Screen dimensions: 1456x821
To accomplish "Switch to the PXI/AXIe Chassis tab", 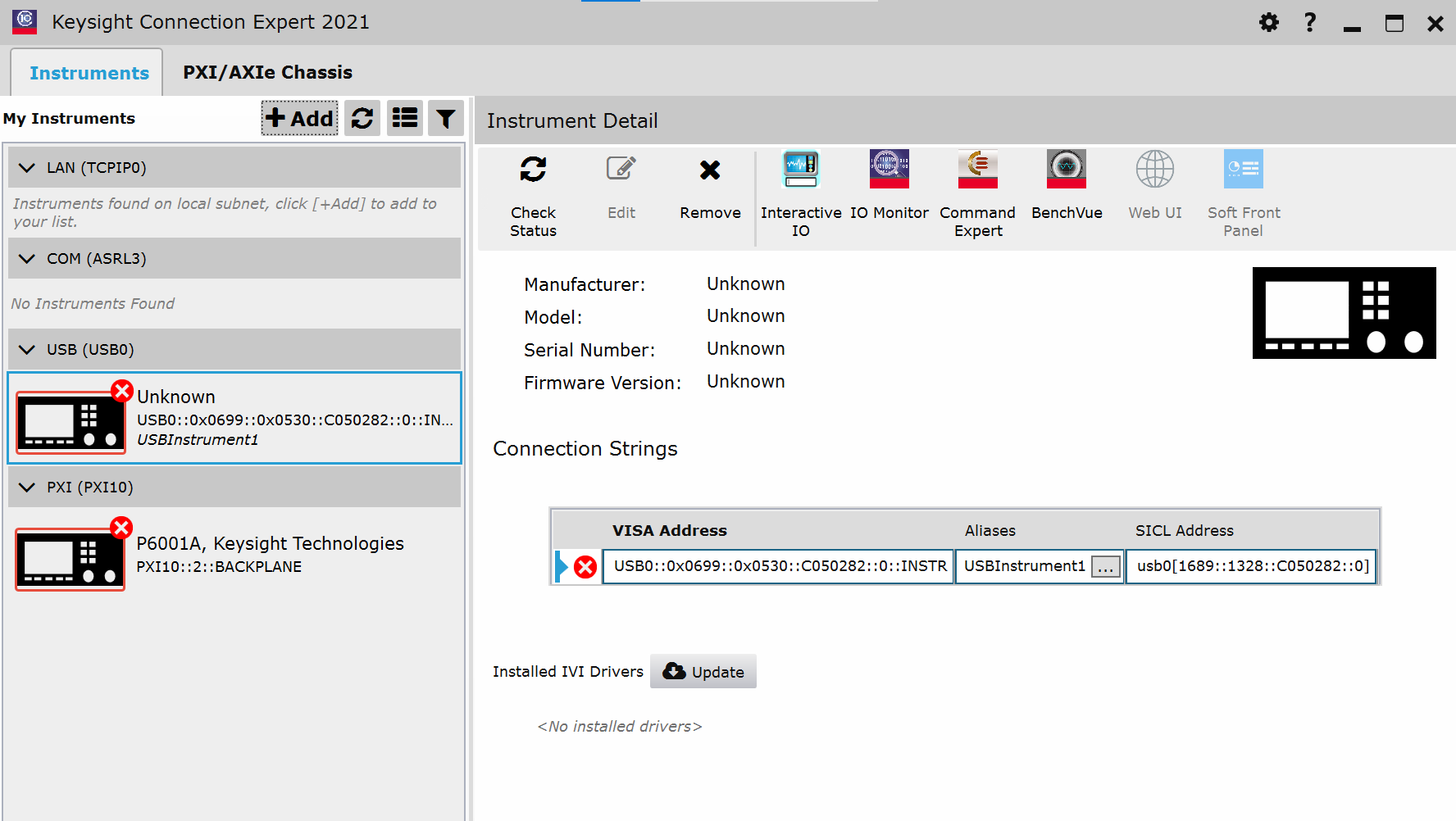I will pyautogui.click(x=267, y=72).
